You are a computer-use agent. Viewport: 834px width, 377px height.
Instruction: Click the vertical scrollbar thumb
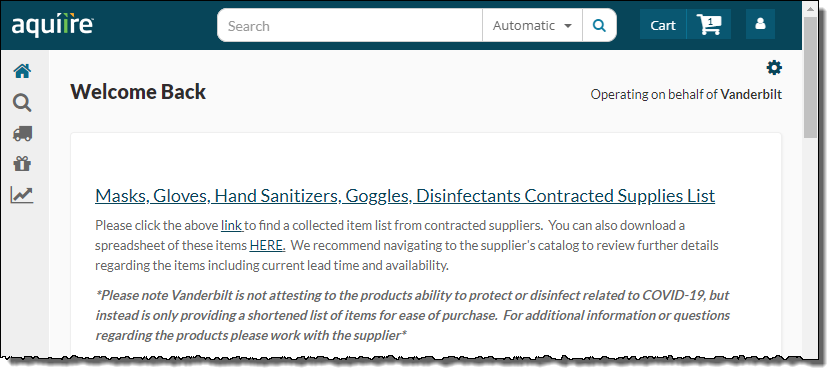point(810,77)
